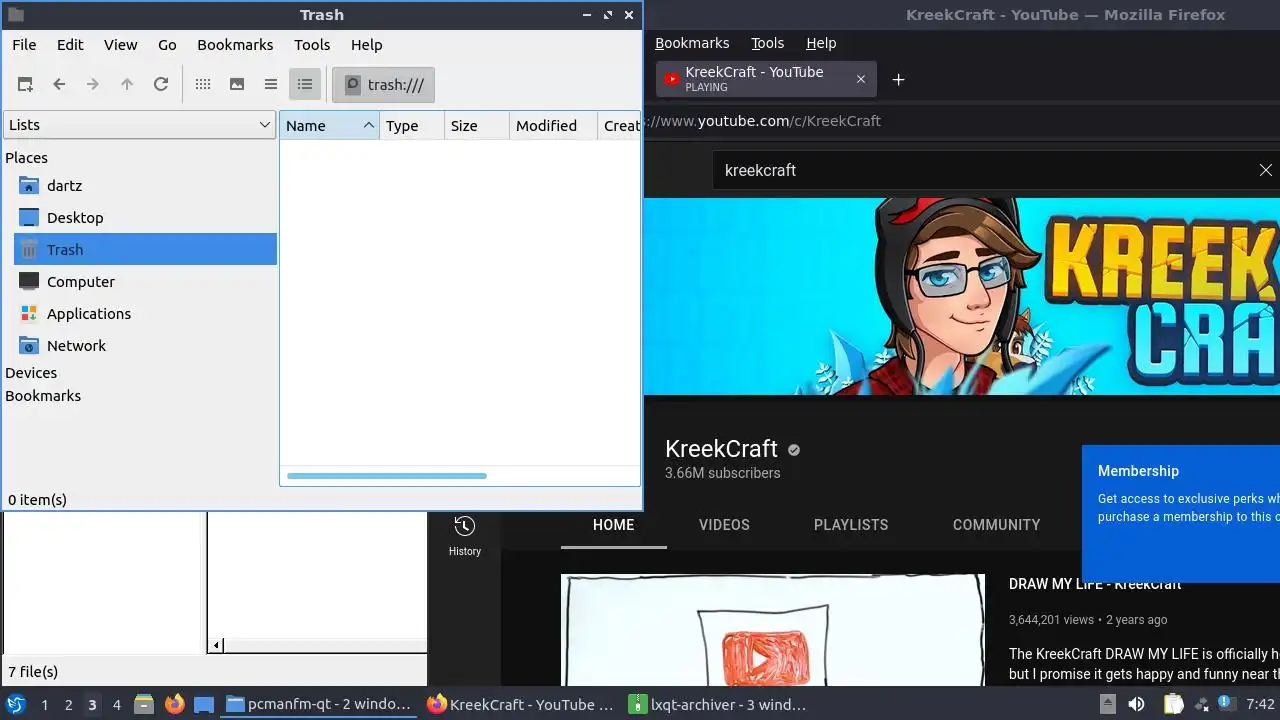Open Firefox Tools menu
Viewport: 1280px width, 720px height.
[x=767, y=43]
